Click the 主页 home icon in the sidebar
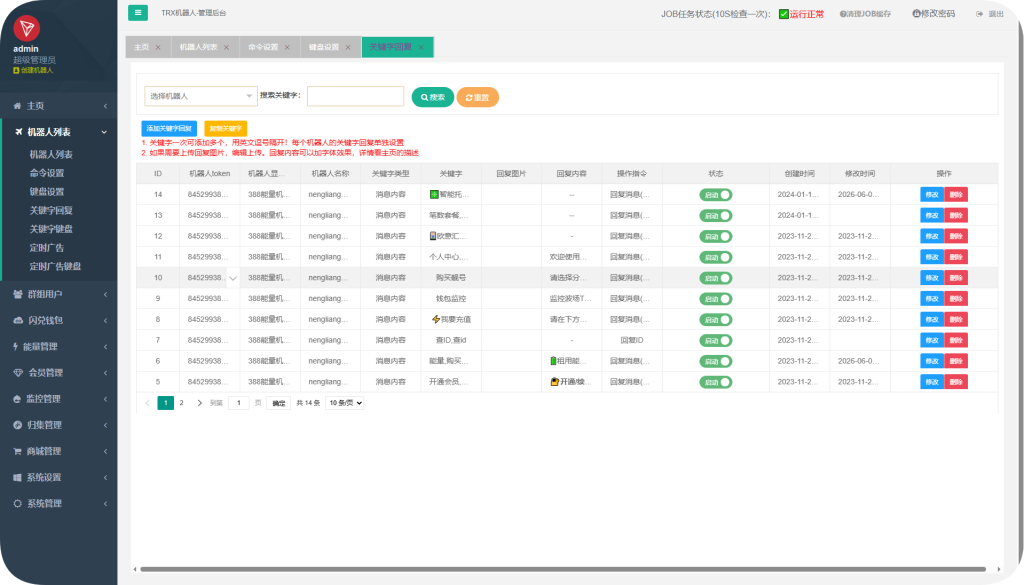1024x585 pixels. (18, 106)
